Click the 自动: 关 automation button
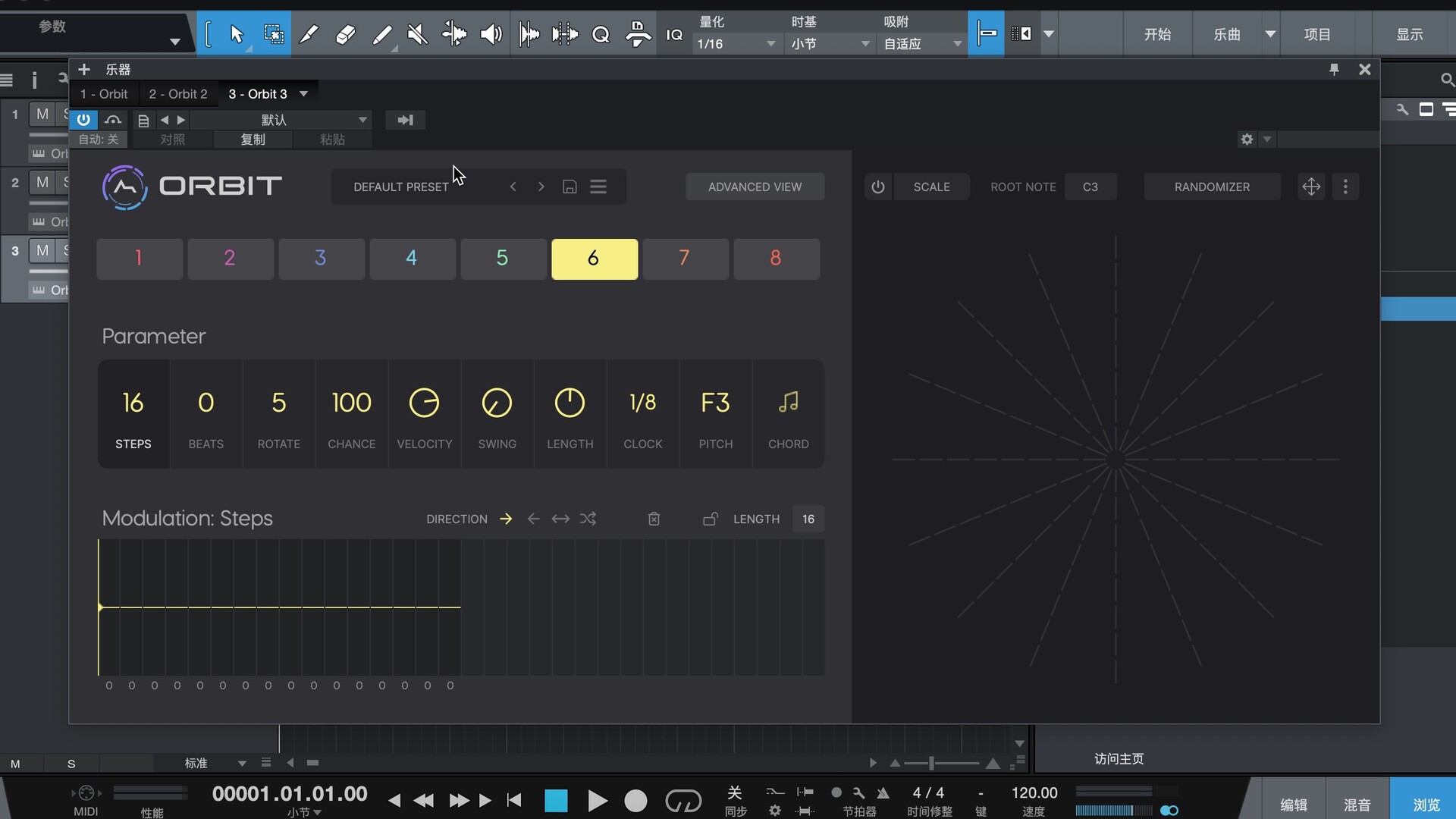Screen dimensions: 1456x819 [x=99, y=140]
